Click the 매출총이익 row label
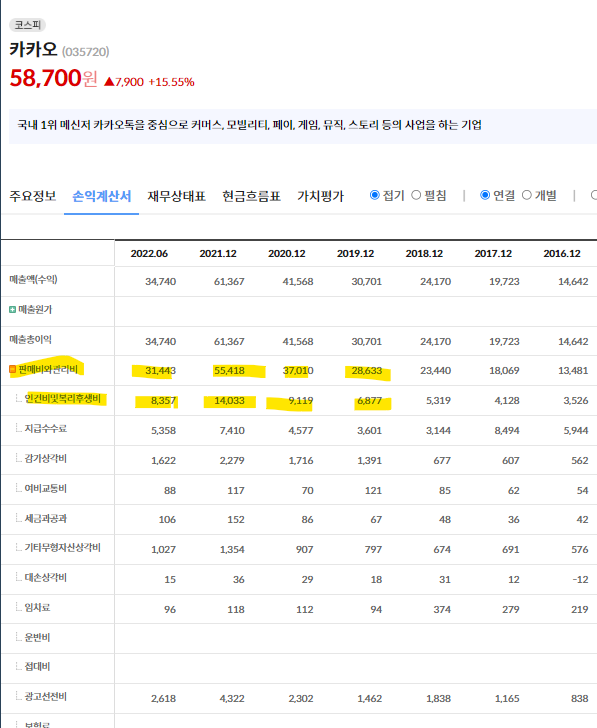The width and height of the screenshot is (597, 728). (x=30, y=340)
